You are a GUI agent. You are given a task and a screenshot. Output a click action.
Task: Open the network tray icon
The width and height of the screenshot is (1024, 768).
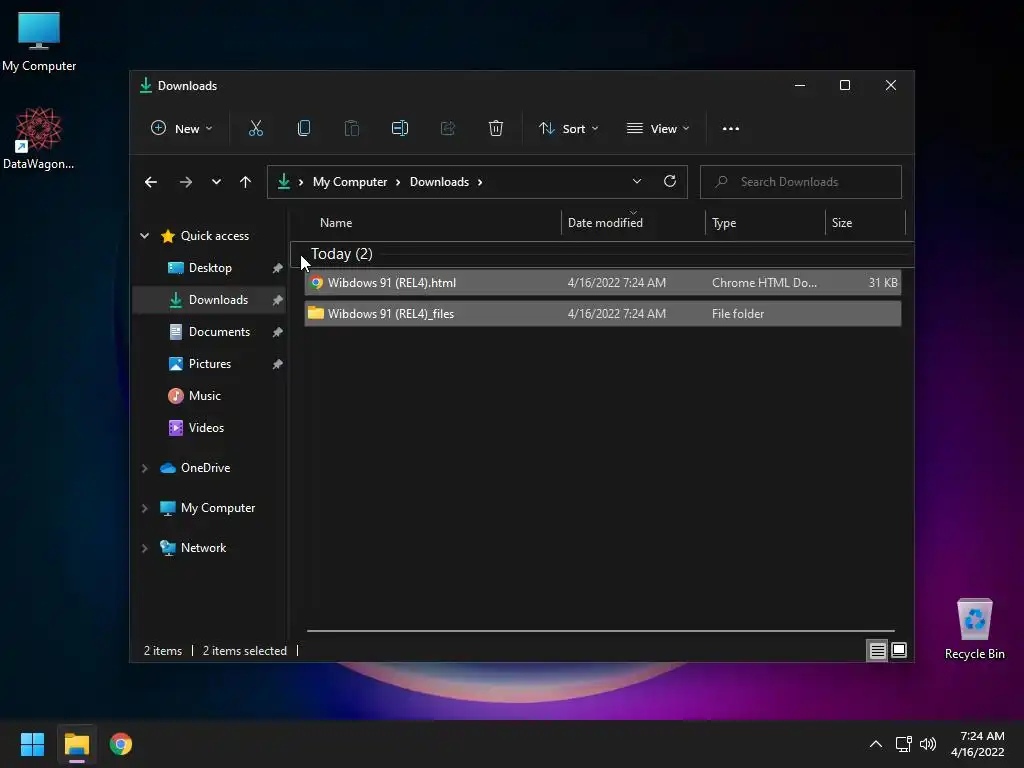point(903,744)
